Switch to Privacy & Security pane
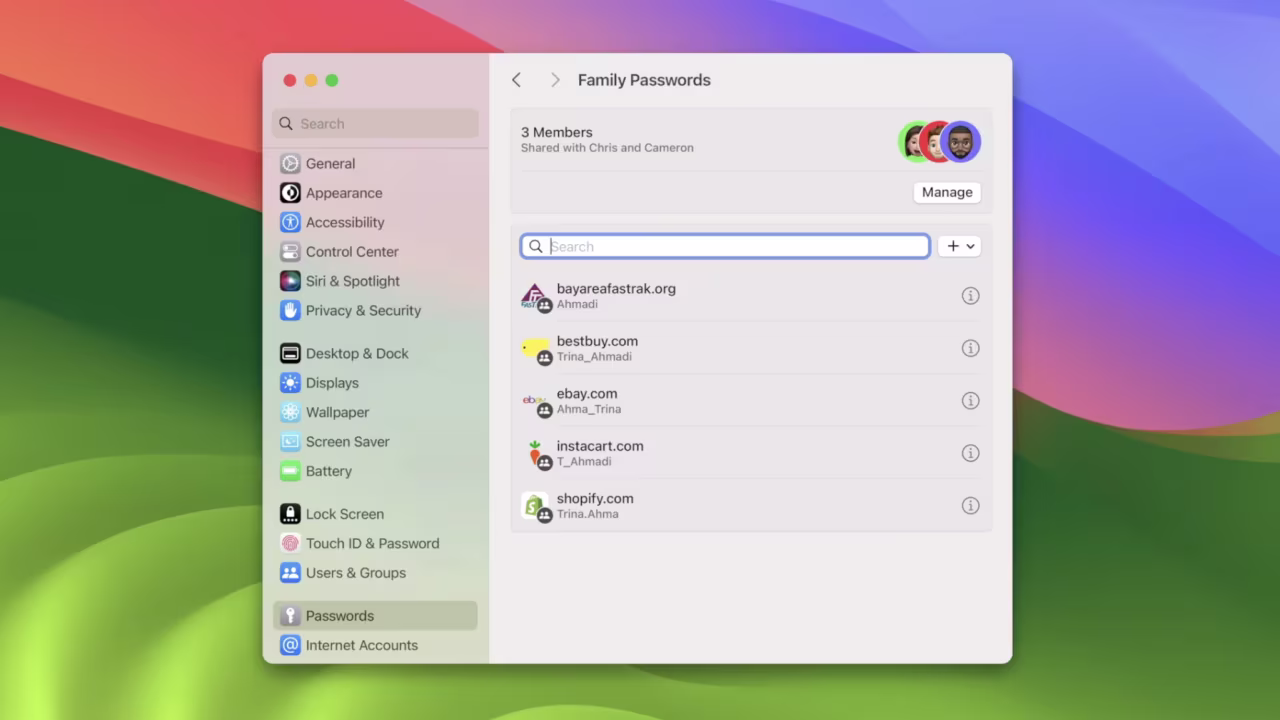 click(363, 310)
